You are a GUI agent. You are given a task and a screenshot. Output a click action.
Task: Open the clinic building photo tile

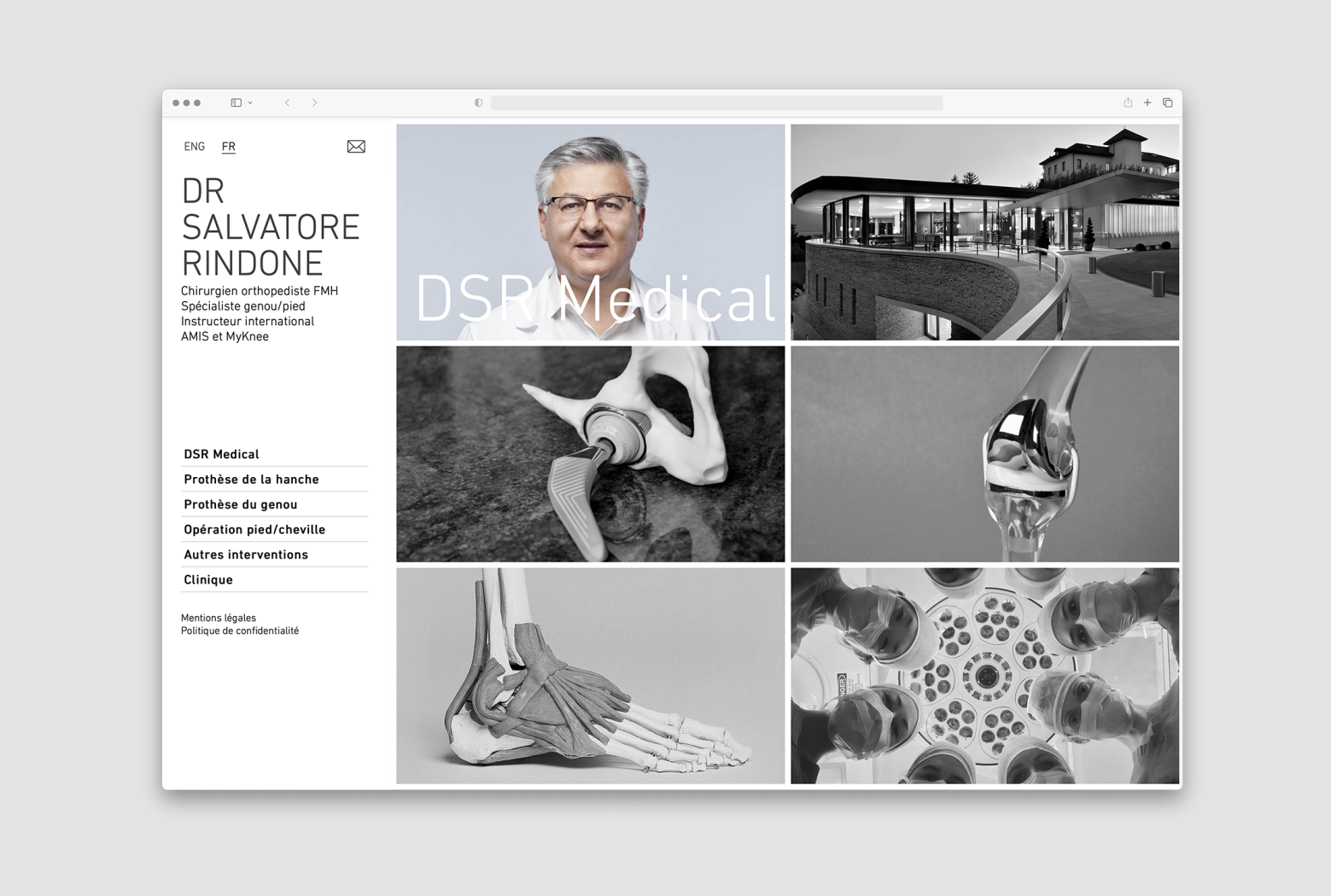pyautogui.click(x=985, y=232)
